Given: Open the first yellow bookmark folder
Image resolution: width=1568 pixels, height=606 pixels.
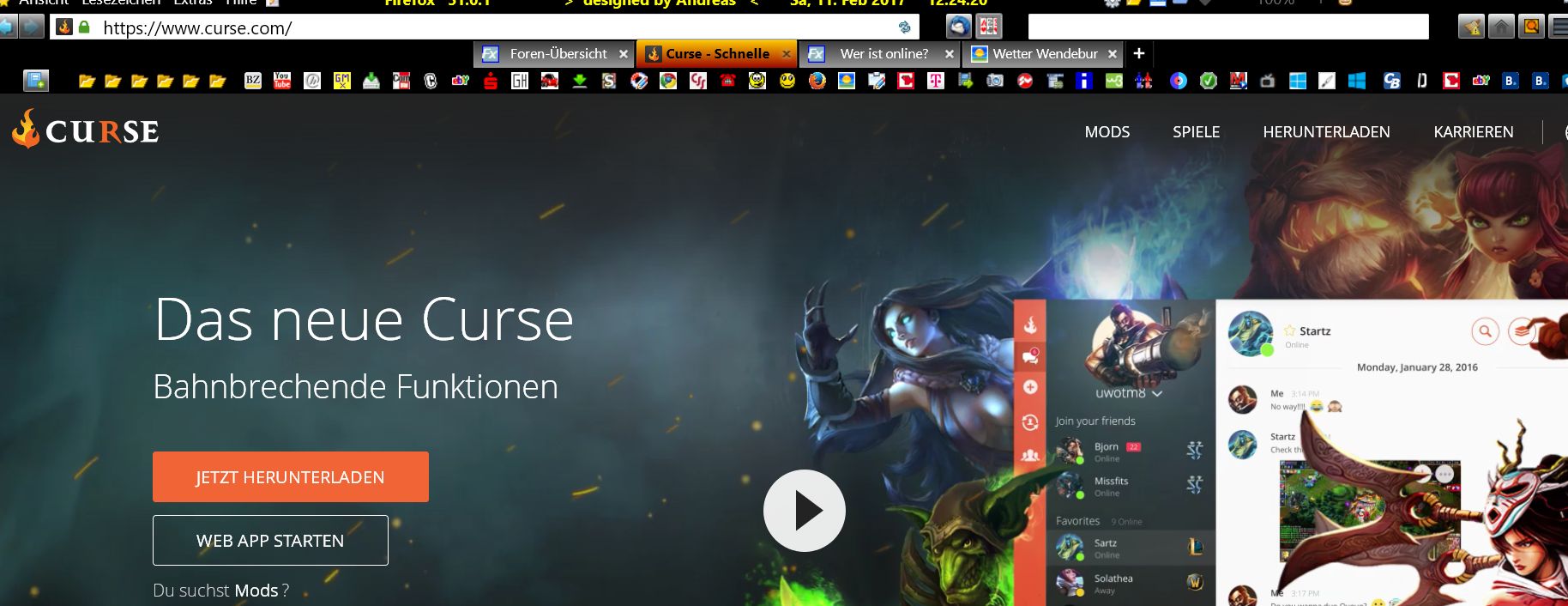Looking at the screenshot, I should coord(87,81).
